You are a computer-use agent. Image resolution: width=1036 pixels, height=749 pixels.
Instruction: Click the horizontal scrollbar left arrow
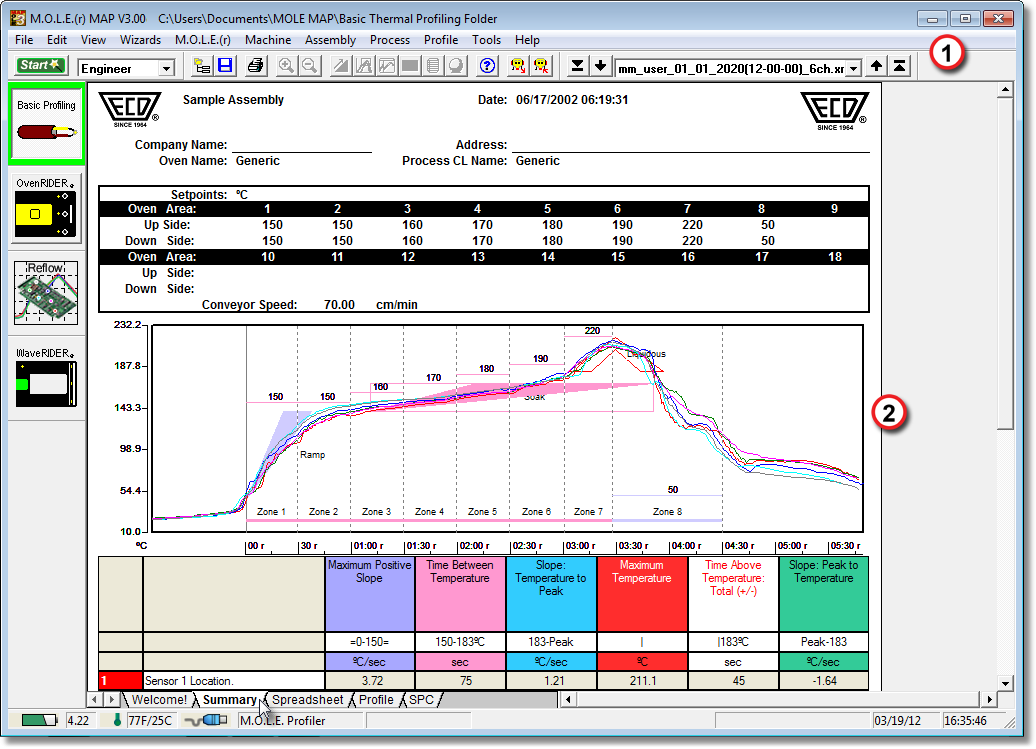pos(568,699)
